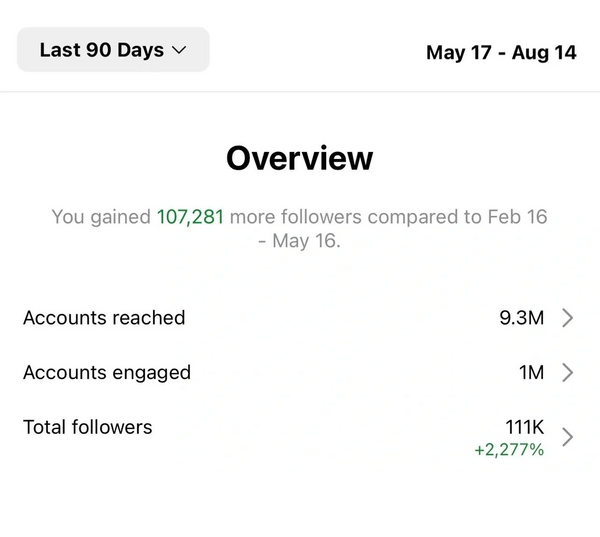600x537 pixels.
Task: Select the May 17 - Aug 14 date range
Action: (501, 52)
